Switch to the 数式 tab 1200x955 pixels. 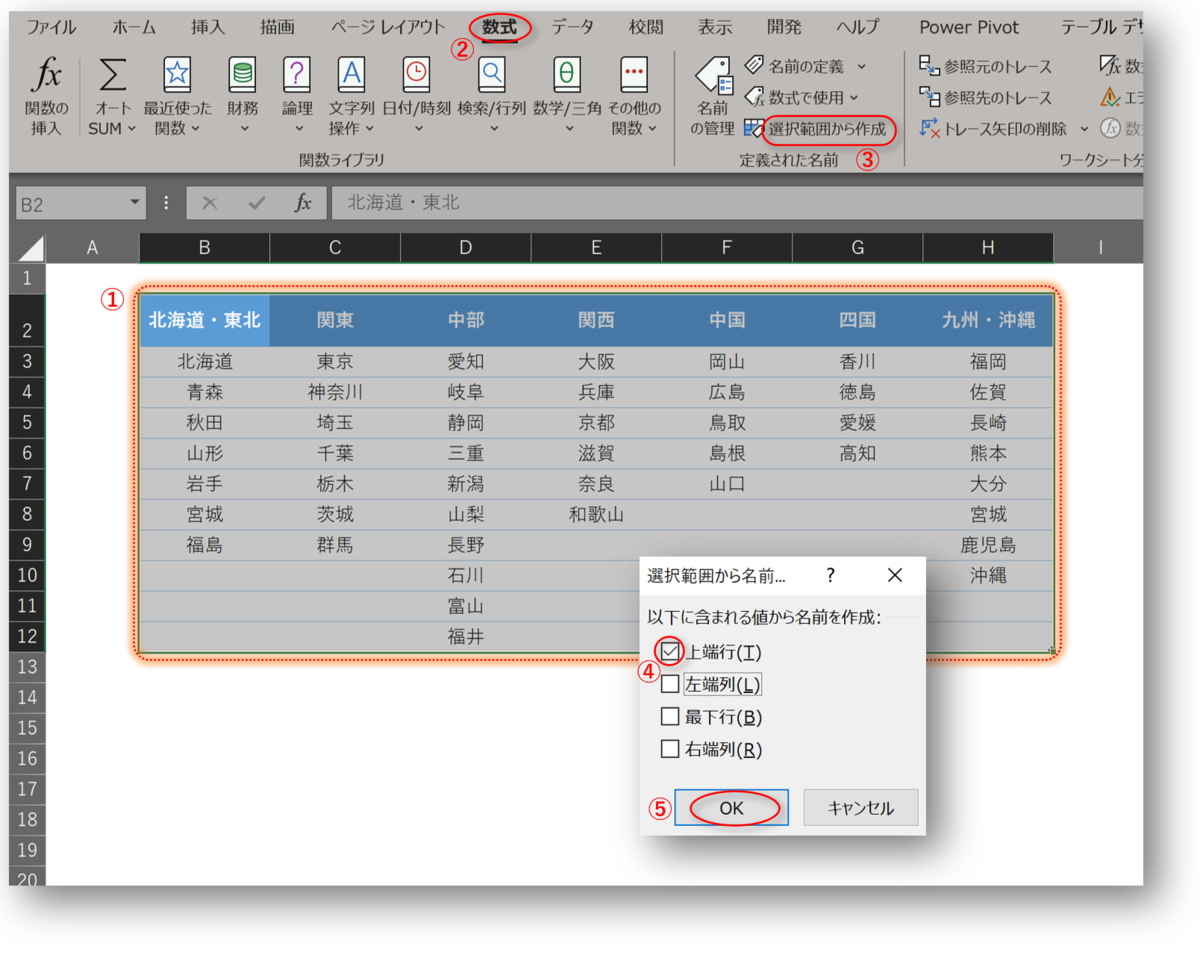pyautogui.click(x=499, y=27)
